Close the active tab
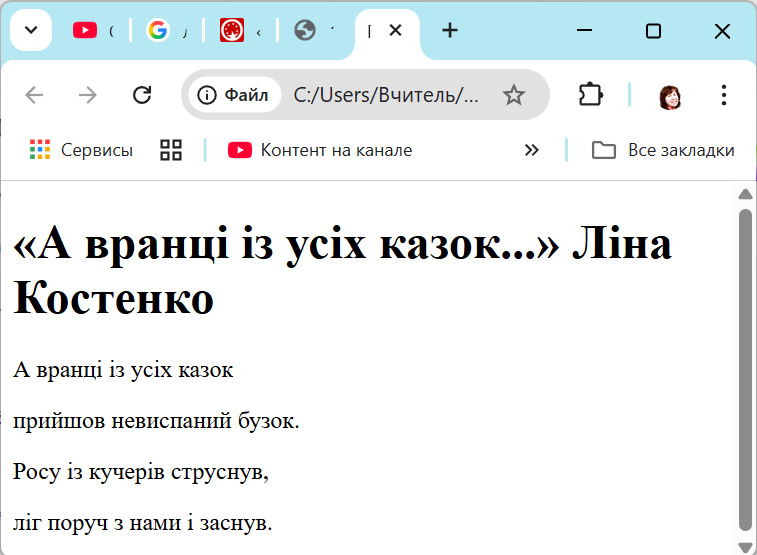The image size is (757, 555). click(395, 31)
